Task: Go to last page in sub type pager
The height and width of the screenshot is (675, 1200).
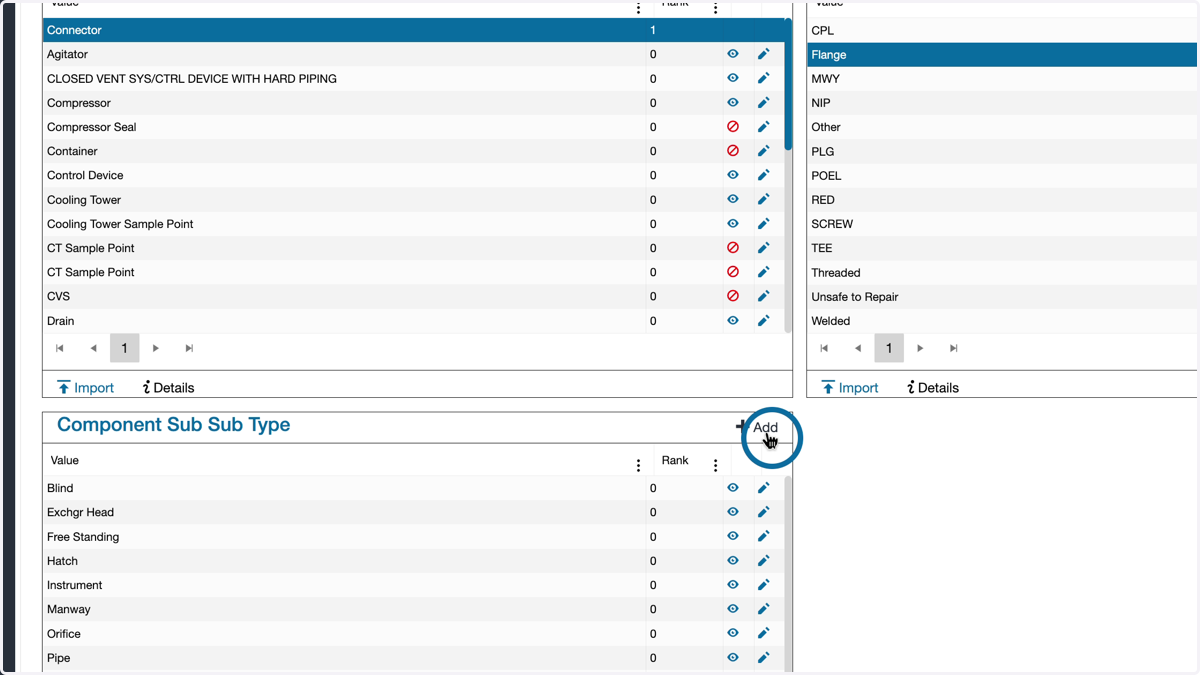Action: pyautogui.click(x=954, y=348)
